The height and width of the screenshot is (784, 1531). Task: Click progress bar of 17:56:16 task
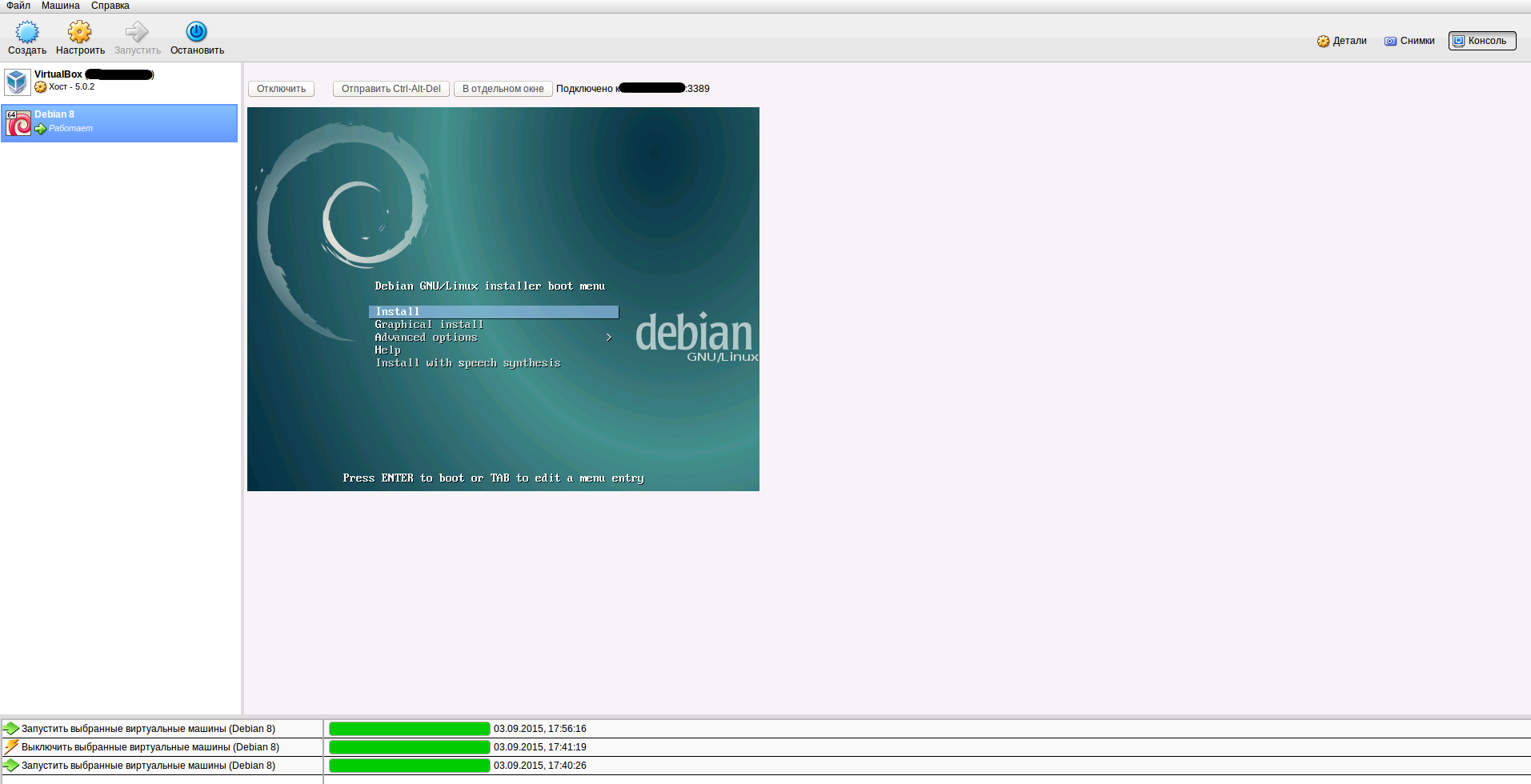[x=409, y=729]
